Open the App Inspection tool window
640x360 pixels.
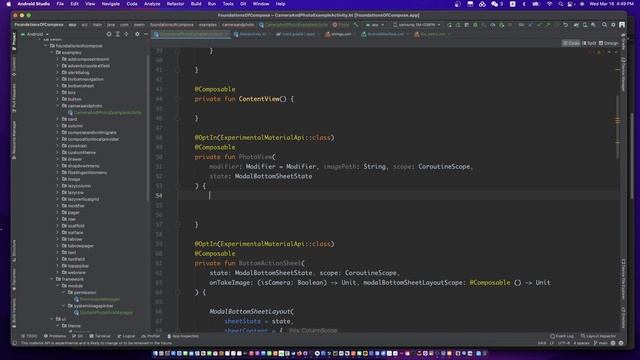tap(183, 336)
